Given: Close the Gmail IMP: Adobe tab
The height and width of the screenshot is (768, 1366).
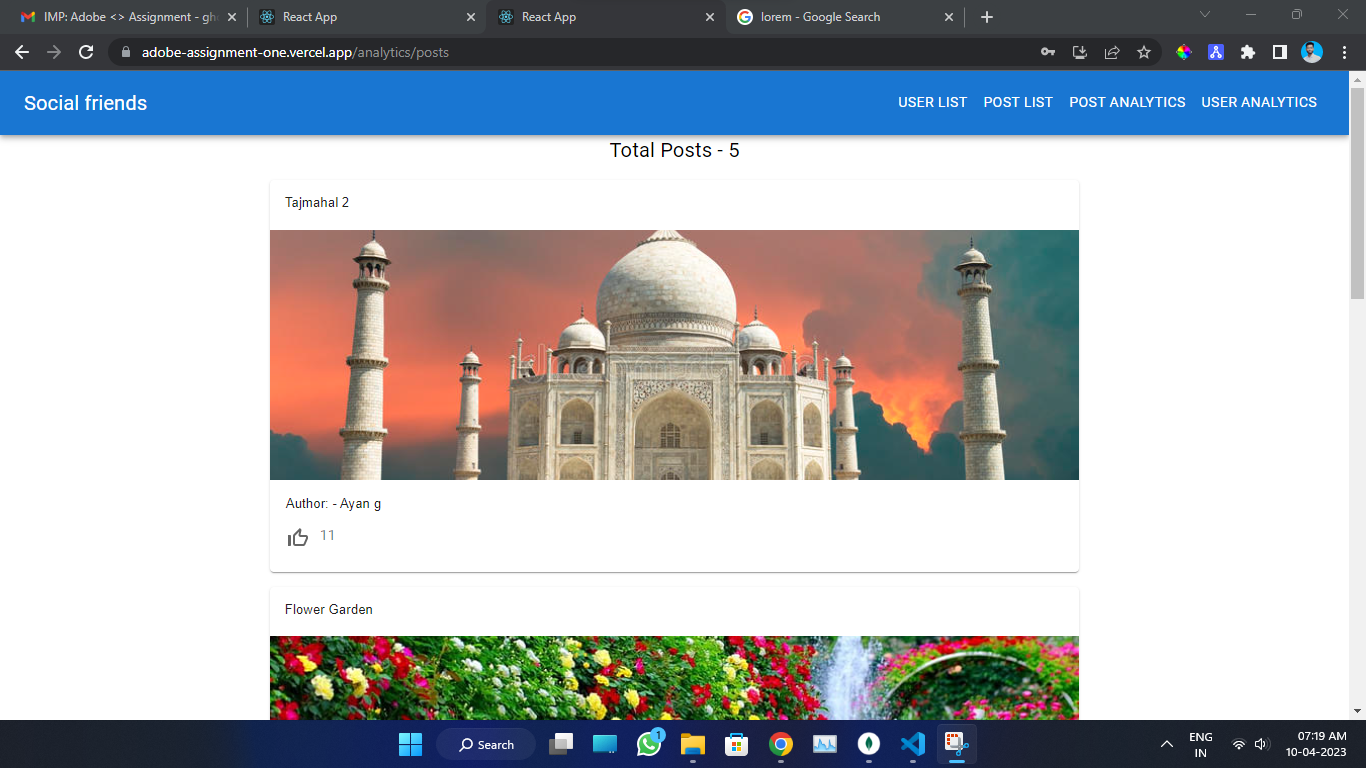Looking at the screenshot, I should pos(231,17).
